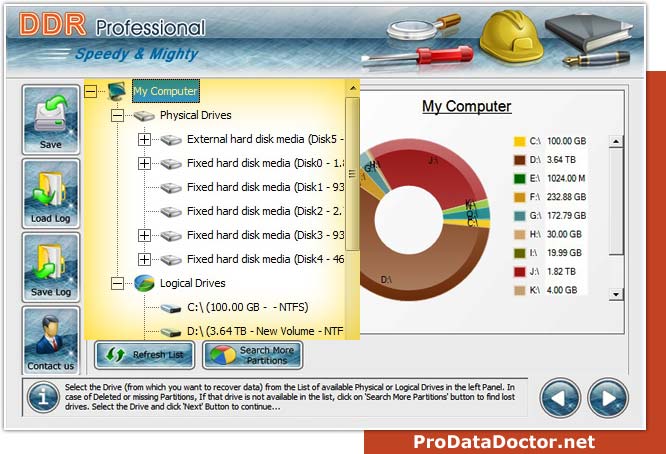Select the C:\ (100.00 GB NTFS) row
666x454 pixels.
pyautogui.click(x=248, y=307)
